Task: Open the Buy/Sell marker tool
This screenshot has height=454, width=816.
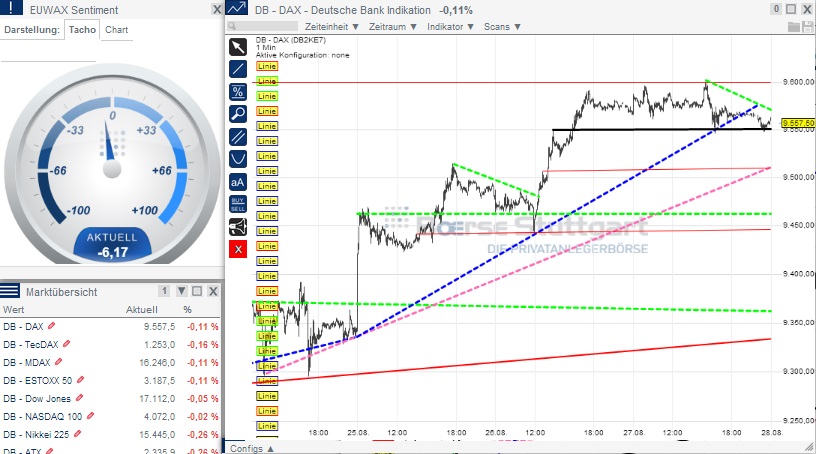Action: pyautogui.click(x=238, y=205)
